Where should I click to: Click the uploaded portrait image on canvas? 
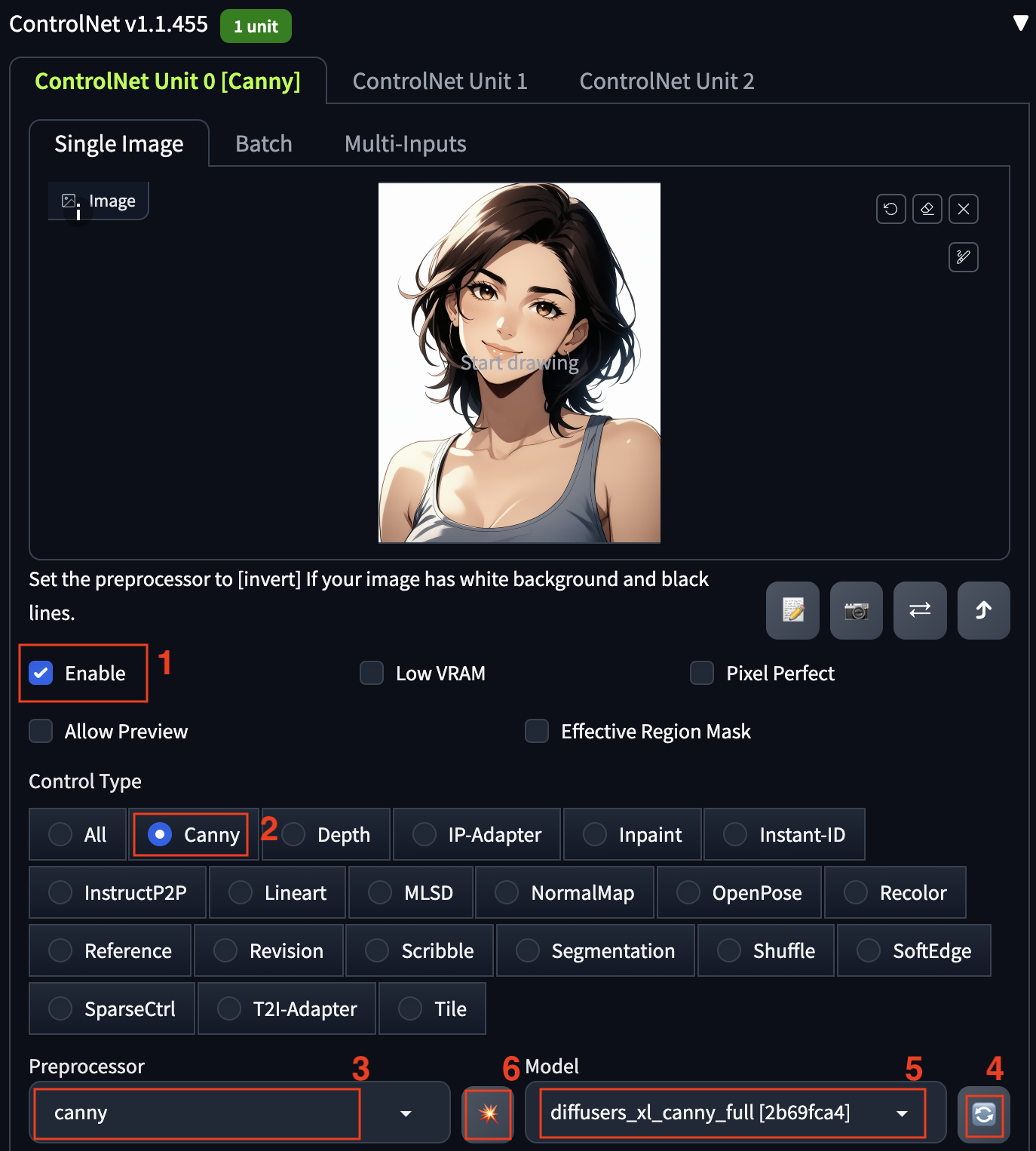pos(520,363)
